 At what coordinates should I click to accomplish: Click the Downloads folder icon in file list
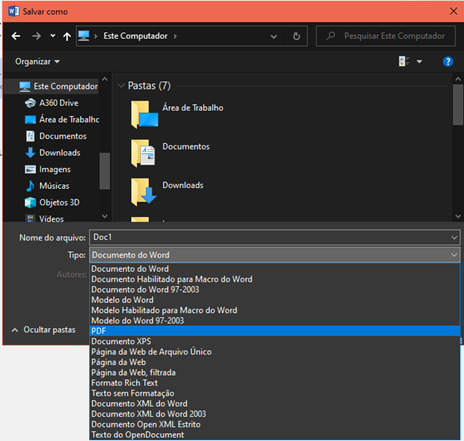click(143, 192)
